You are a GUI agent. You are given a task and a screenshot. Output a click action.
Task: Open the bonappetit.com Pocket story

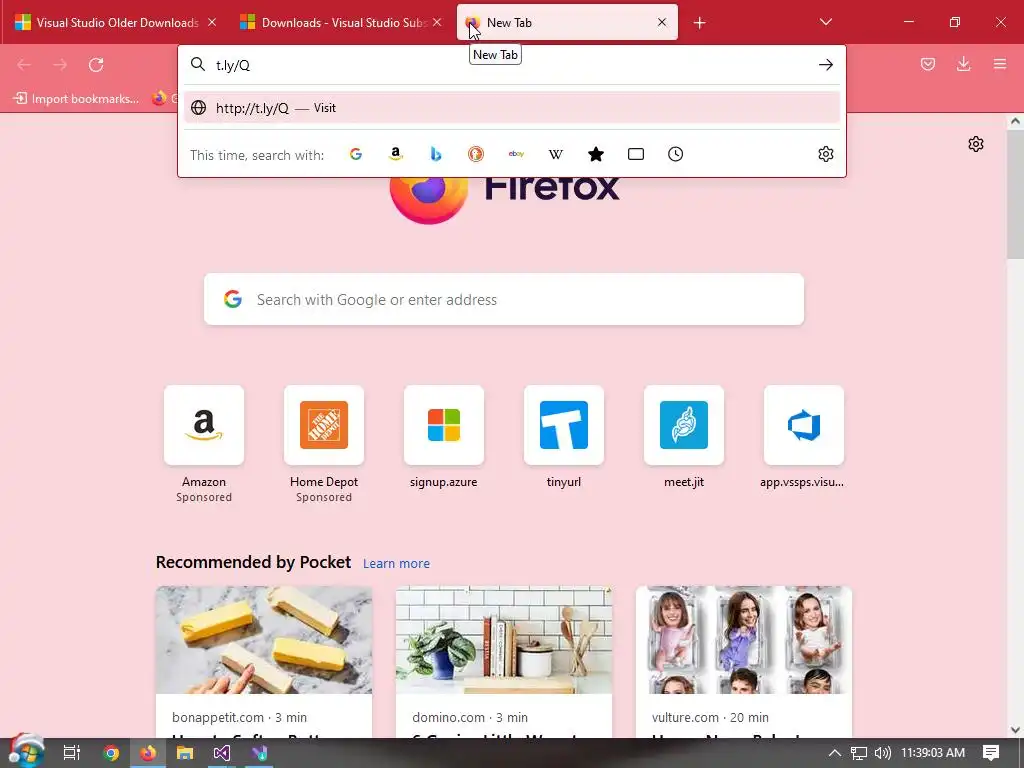264,662
